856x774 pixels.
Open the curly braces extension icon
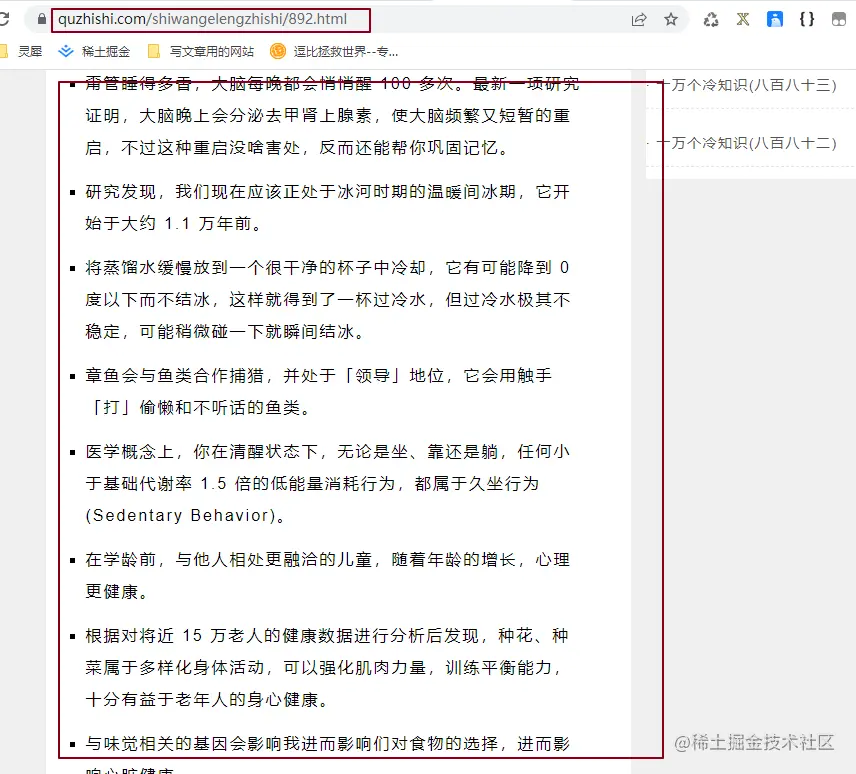coord(807,20)
